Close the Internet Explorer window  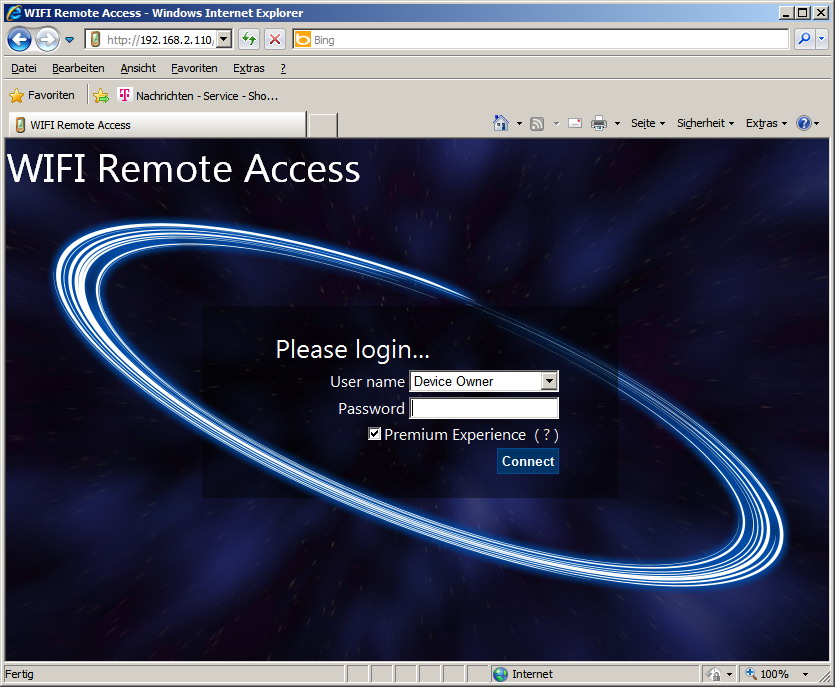822,12
